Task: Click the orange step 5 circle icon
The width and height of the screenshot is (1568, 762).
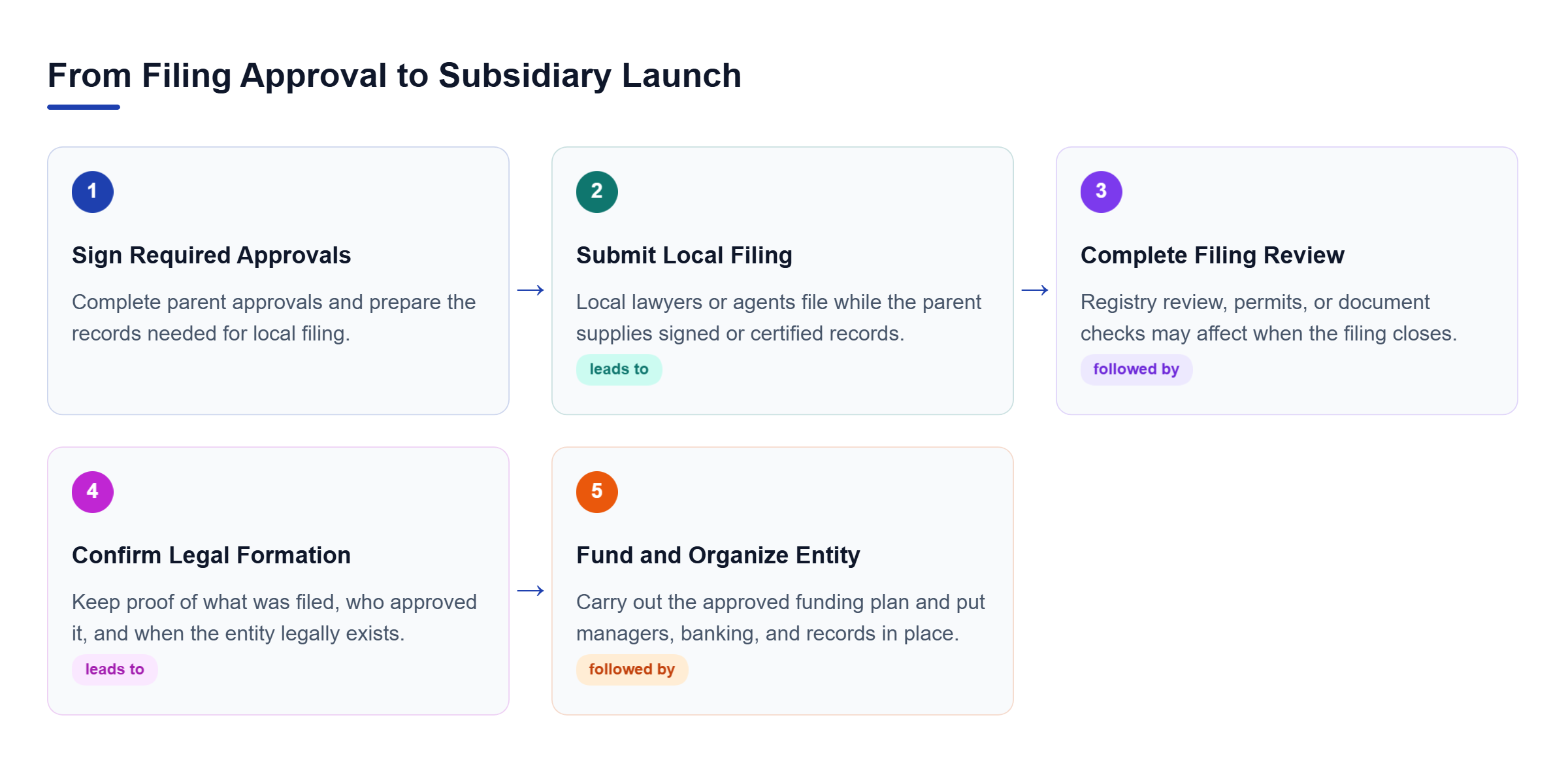Action: tap(597, 492)
